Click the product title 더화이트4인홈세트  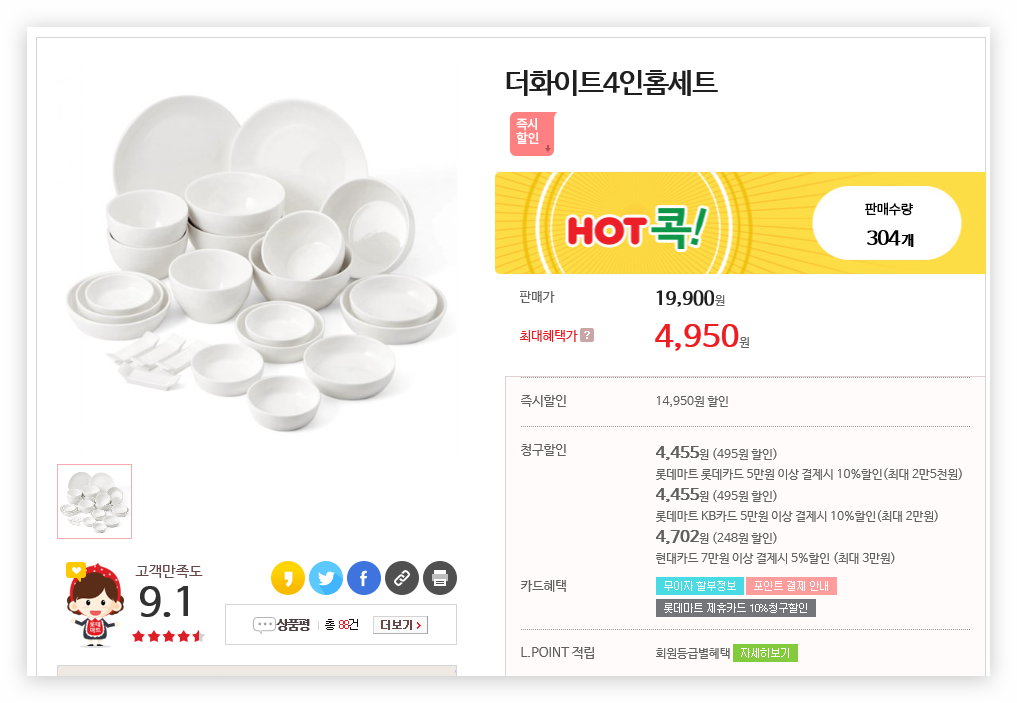pyautogui.click(x=611, y=82)
